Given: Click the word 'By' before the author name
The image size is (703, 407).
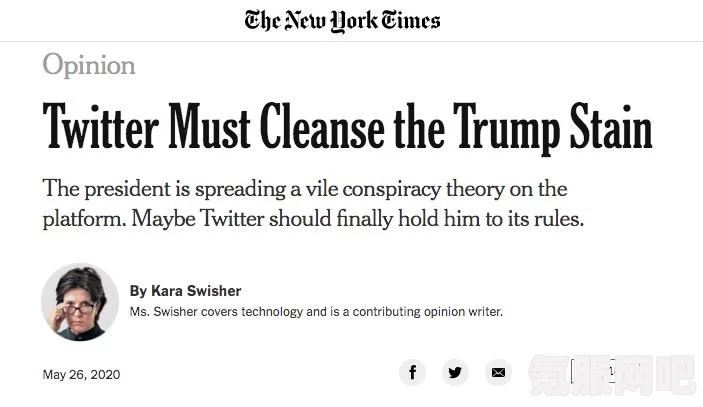Looking at the screenshot, I should [138, 291].
